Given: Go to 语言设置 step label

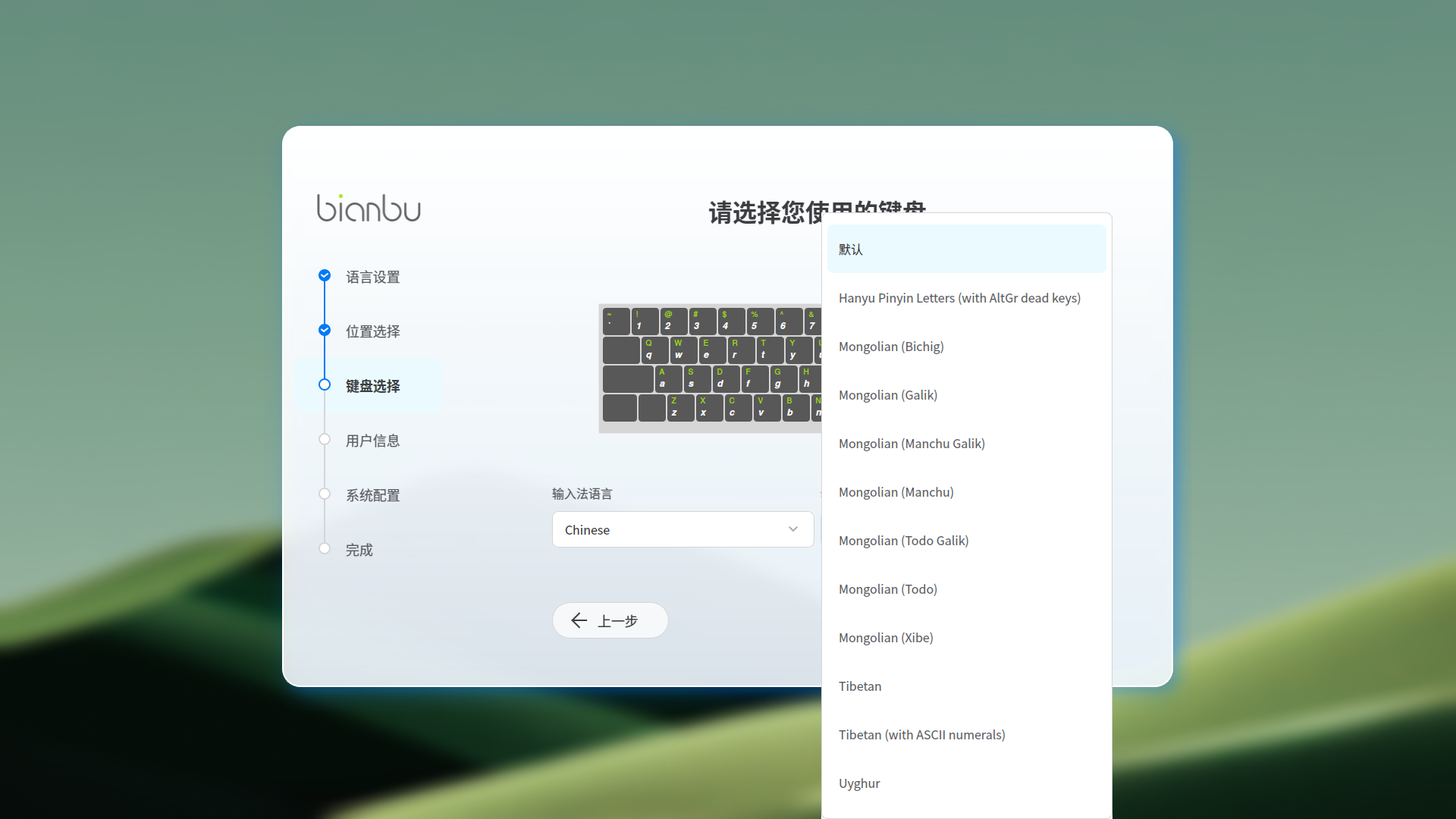Looking at the screenshot, I should pyautogui.click(x=372, y=277).
